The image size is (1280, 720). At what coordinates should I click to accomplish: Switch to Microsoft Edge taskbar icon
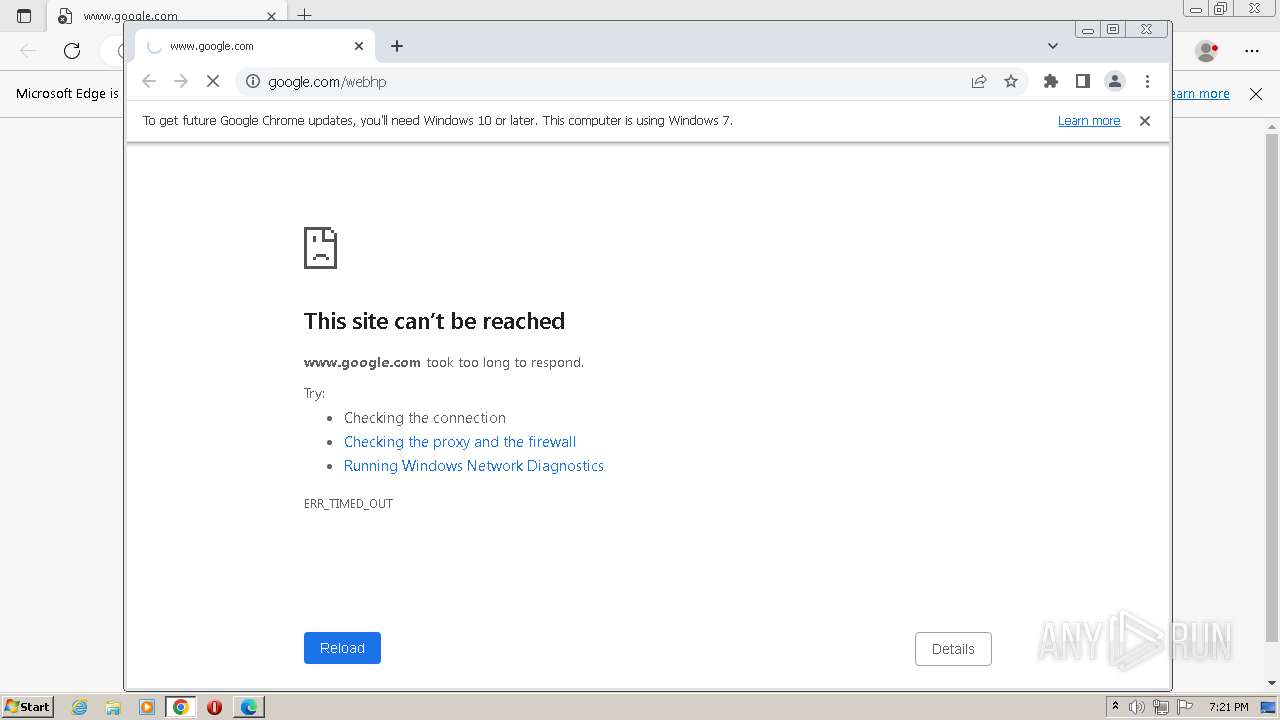pyautogui.click(x=248, y=707)
